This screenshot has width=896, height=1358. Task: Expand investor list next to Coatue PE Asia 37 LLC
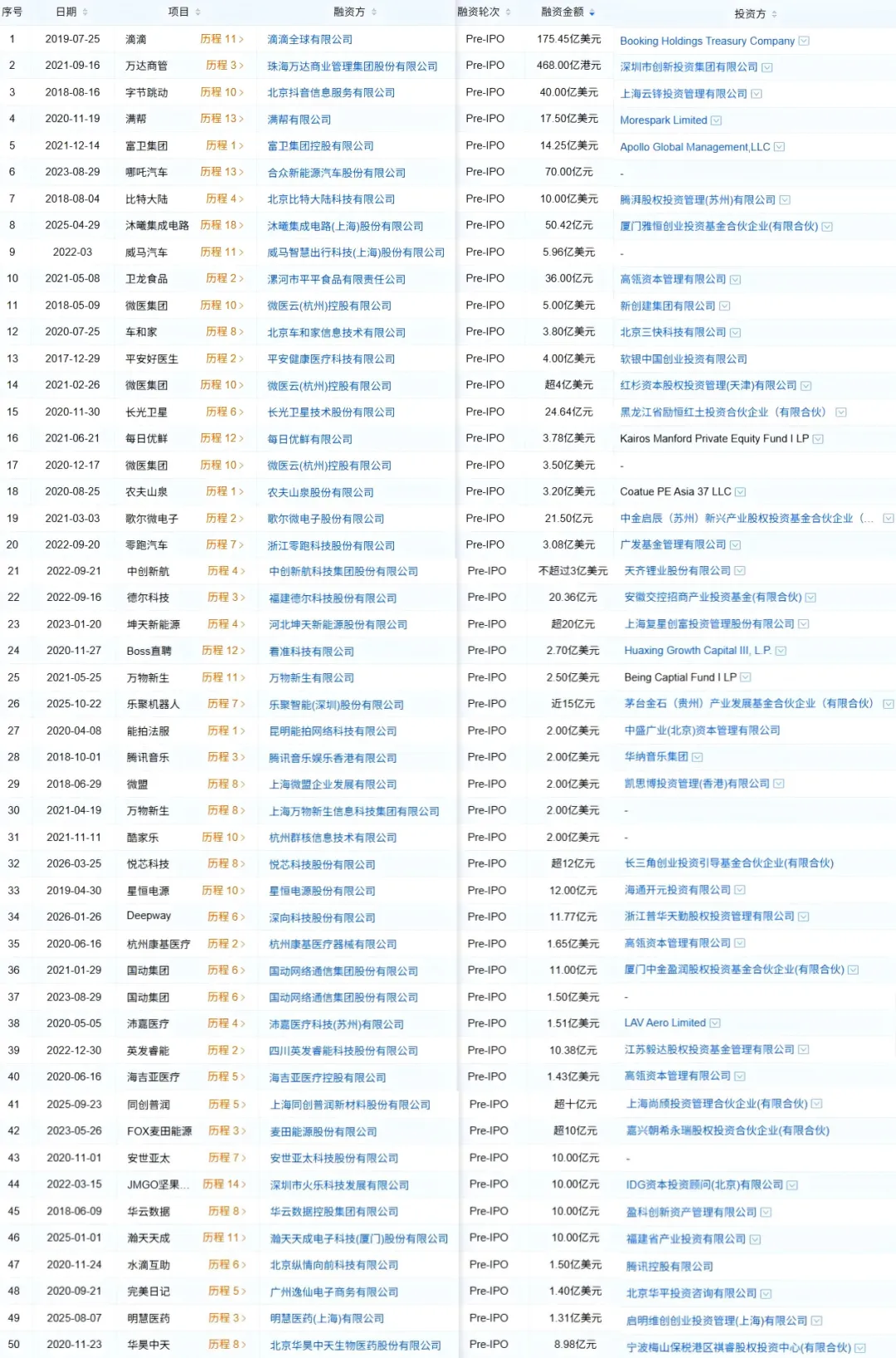point(740,491)
